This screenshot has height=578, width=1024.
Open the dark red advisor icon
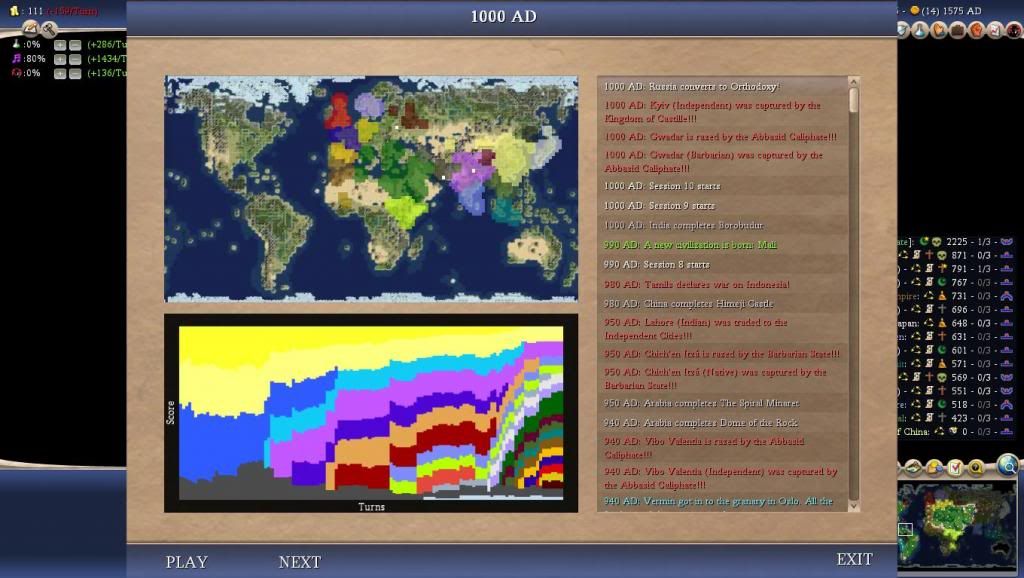click(1014, 29)
